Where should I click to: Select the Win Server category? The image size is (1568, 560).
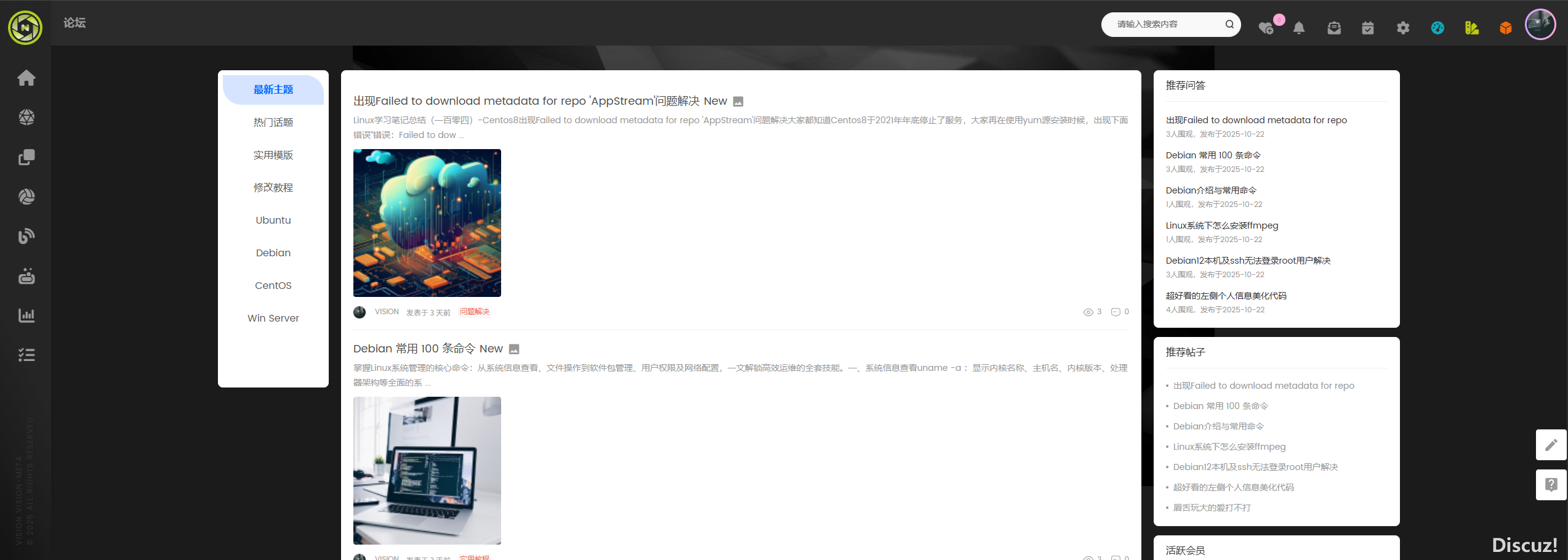pos(273,319)
